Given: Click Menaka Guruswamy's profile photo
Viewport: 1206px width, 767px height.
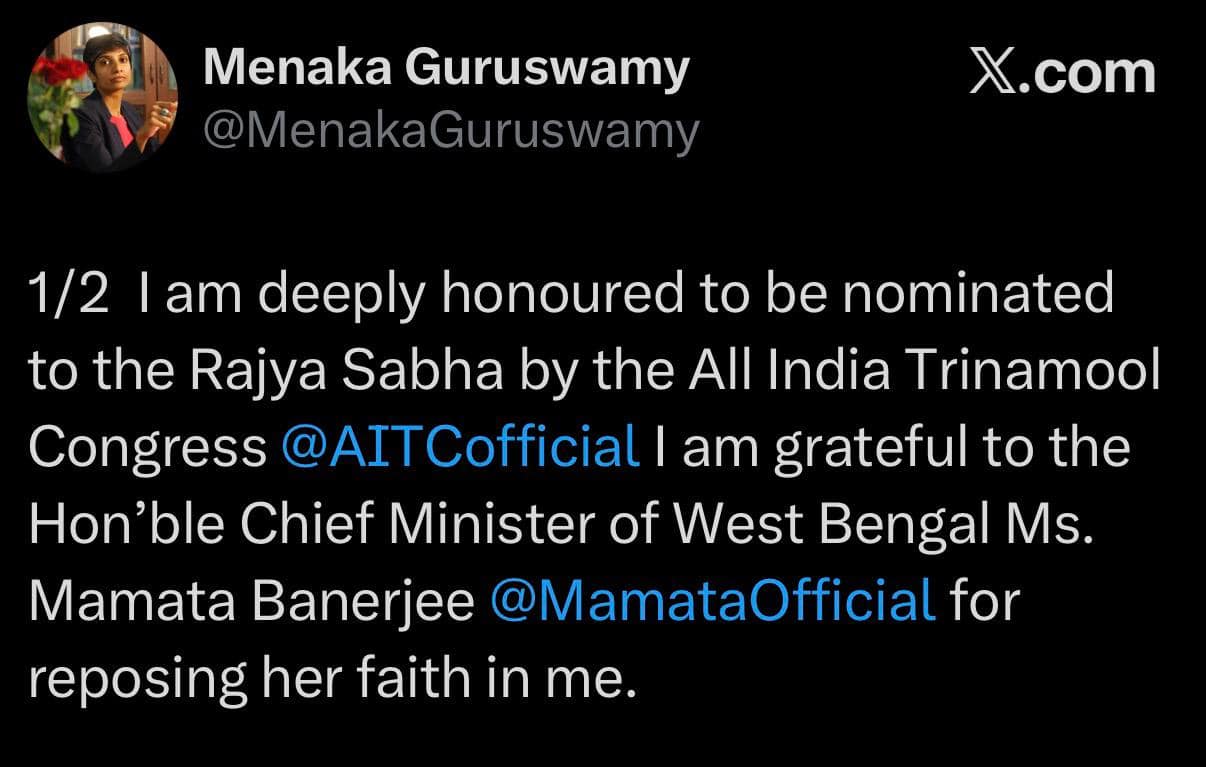Looking at the screenshot, I should (103, 97).
